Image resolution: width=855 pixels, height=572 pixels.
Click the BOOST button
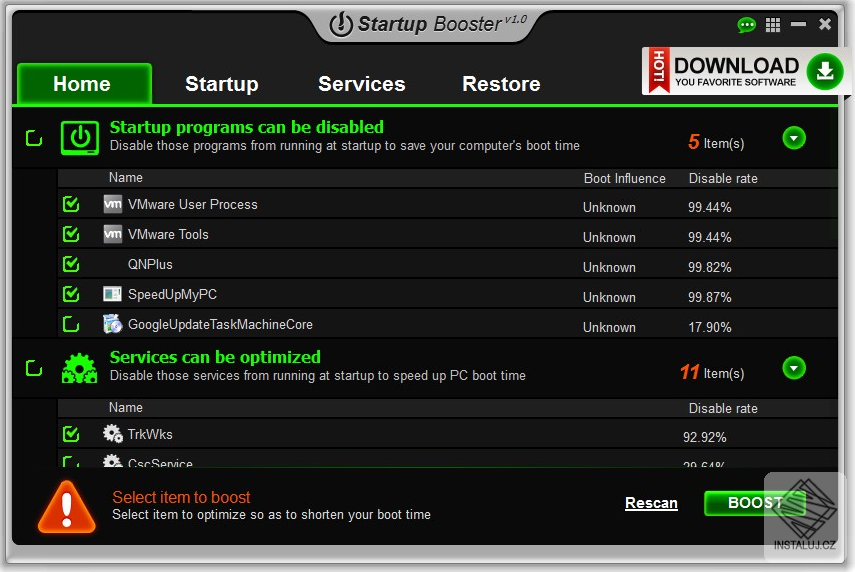click(755, 503)
